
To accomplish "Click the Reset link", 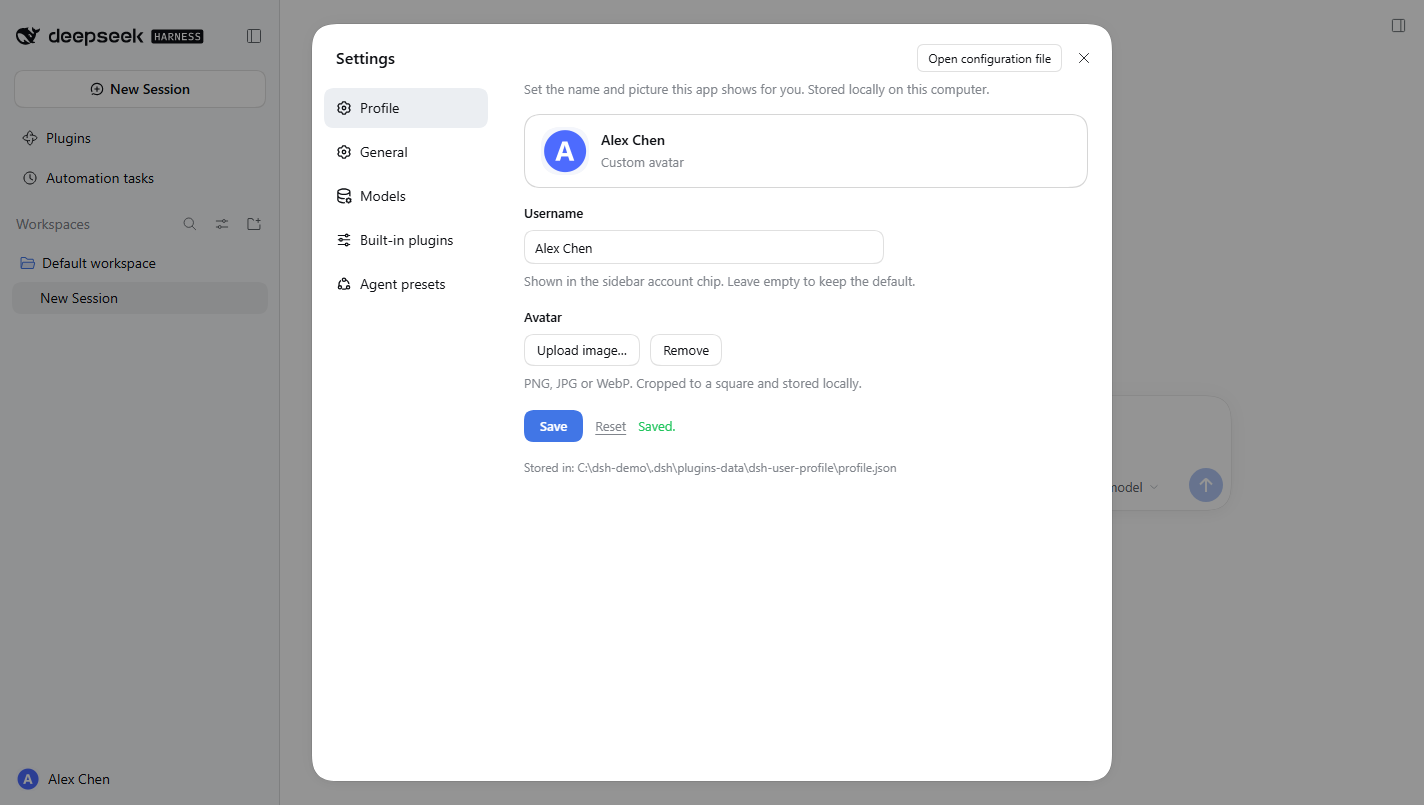I will pyautogui.click(x=611, y=426).
